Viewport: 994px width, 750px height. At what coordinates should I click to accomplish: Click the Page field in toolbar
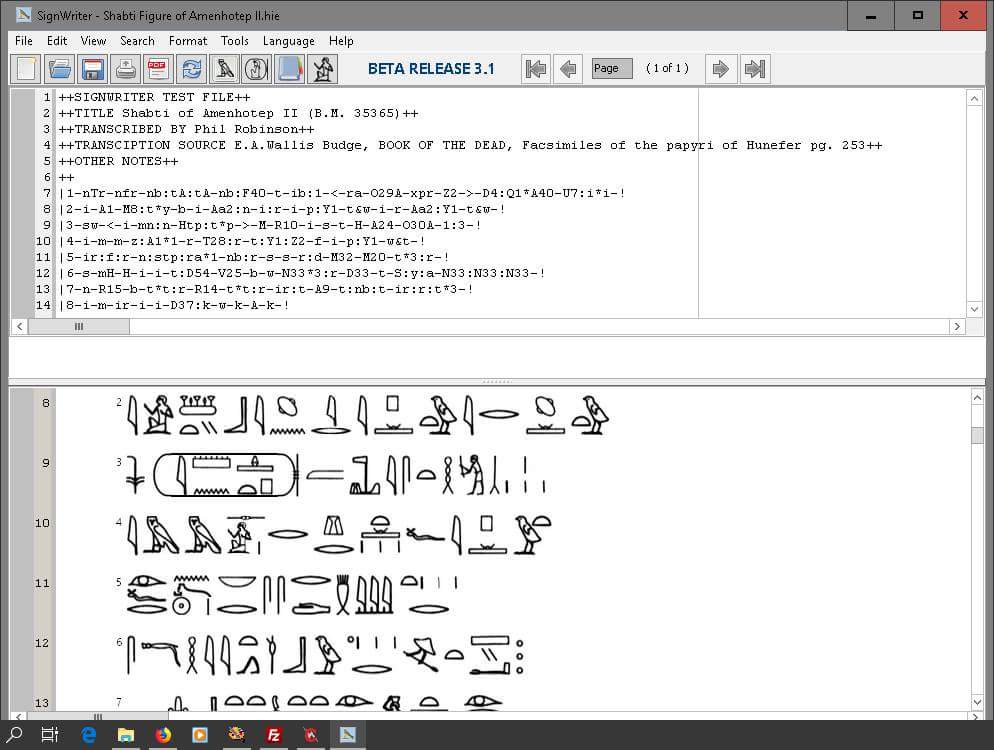click(612, 68)
